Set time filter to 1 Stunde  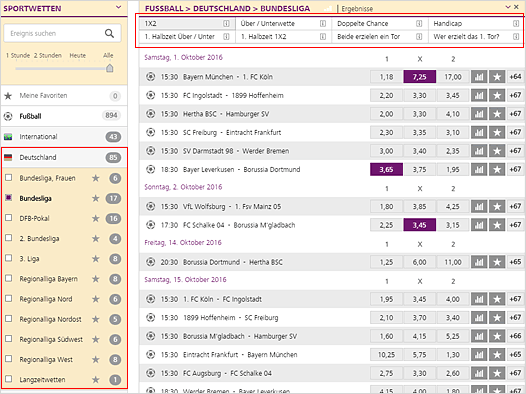click(x=18, y=56)
